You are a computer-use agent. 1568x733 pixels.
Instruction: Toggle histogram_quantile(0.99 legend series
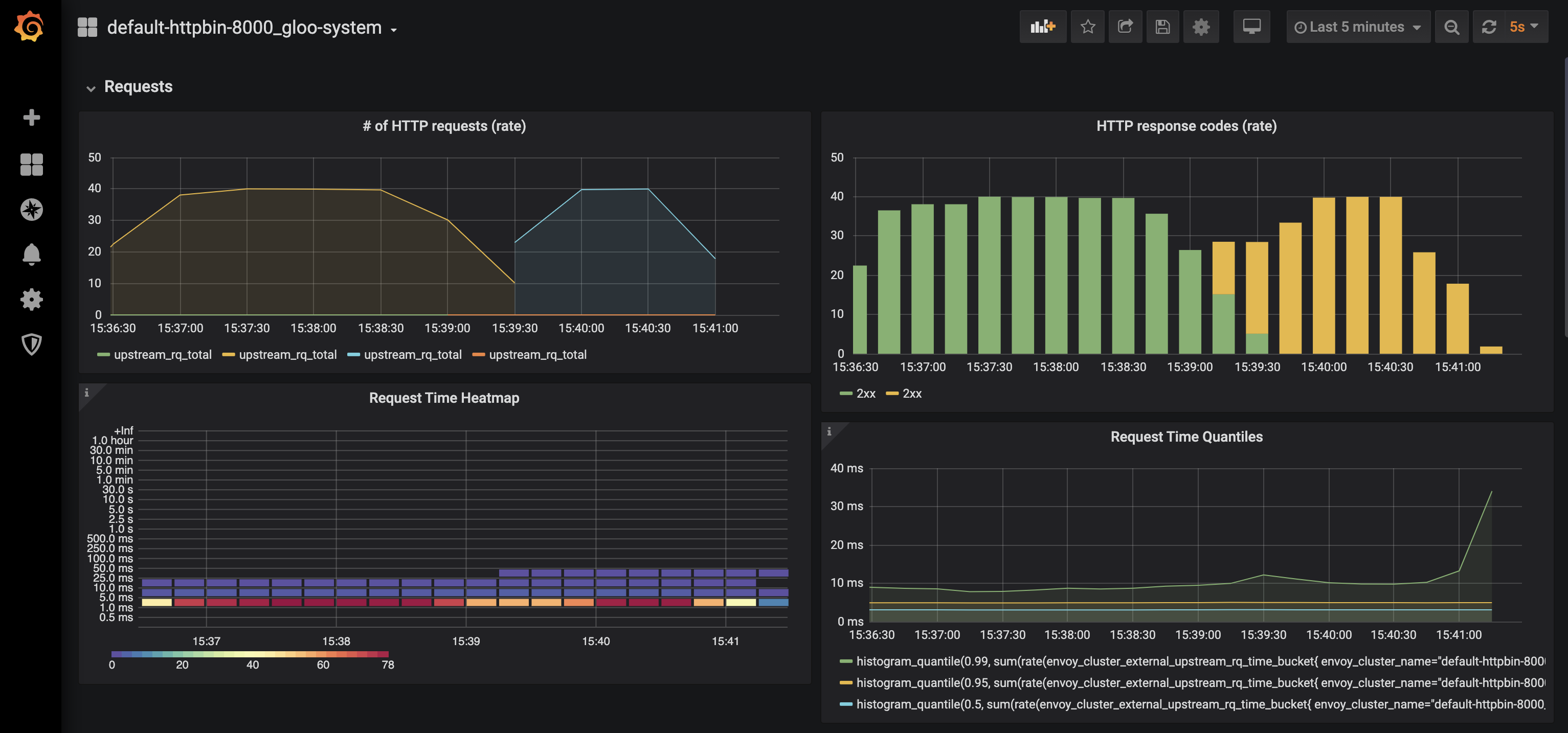coord(1200,661)
